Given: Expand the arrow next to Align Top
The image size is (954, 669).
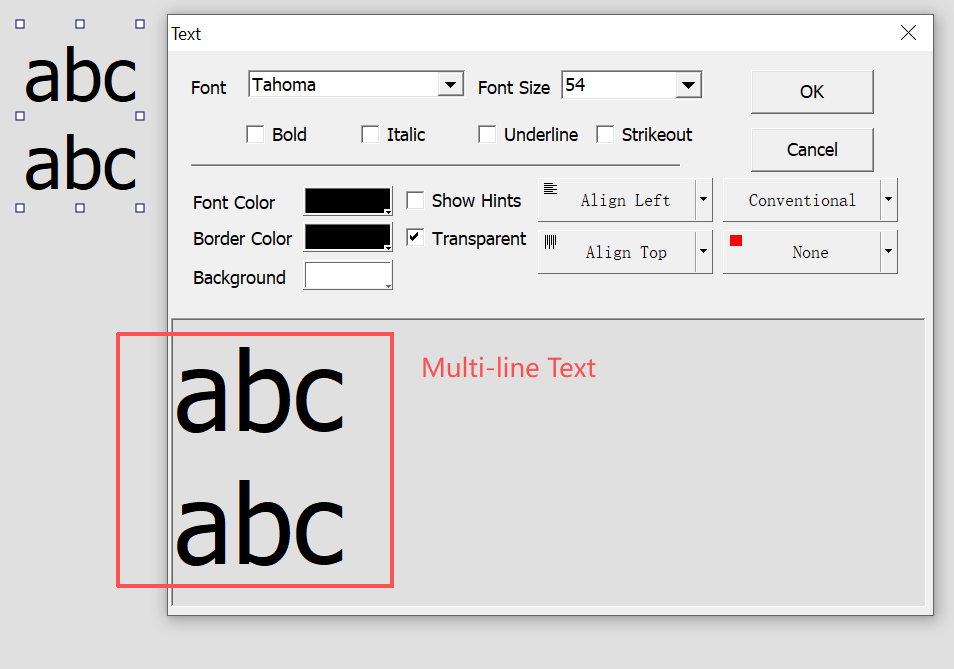Looking at the screenshot, I should [704, 252].
